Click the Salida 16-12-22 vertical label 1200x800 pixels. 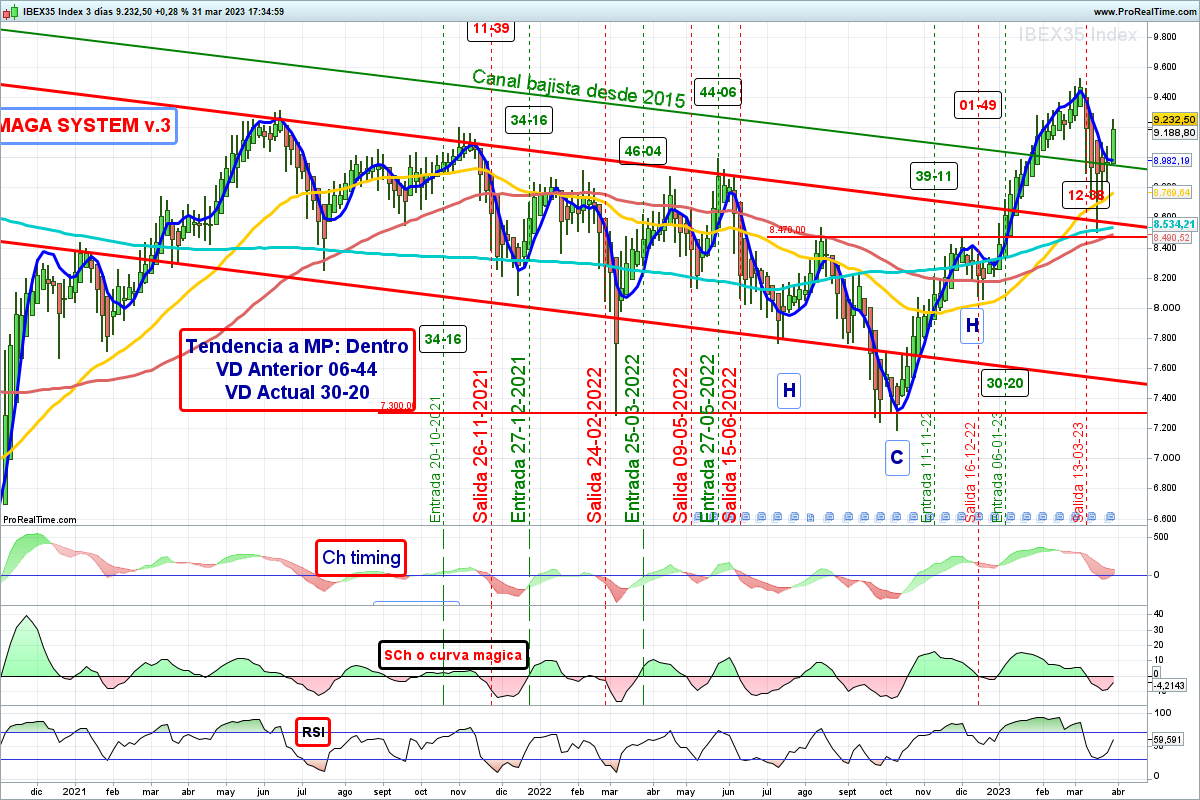970,471
